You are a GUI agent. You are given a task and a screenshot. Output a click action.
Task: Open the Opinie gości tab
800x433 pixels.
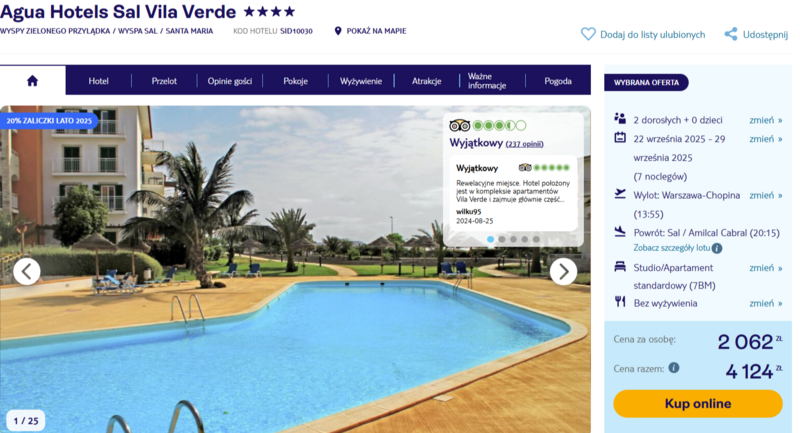click(230, 81)
